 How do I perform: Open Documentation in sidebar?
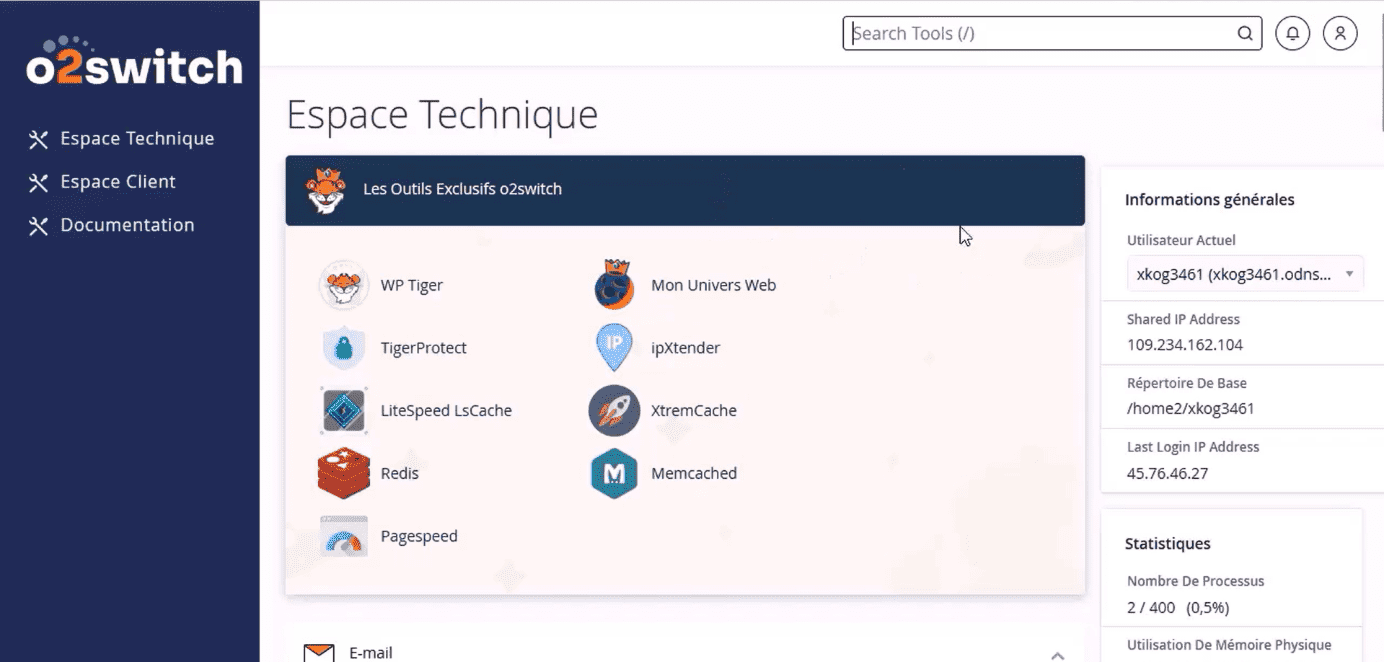tap(127, 225)
